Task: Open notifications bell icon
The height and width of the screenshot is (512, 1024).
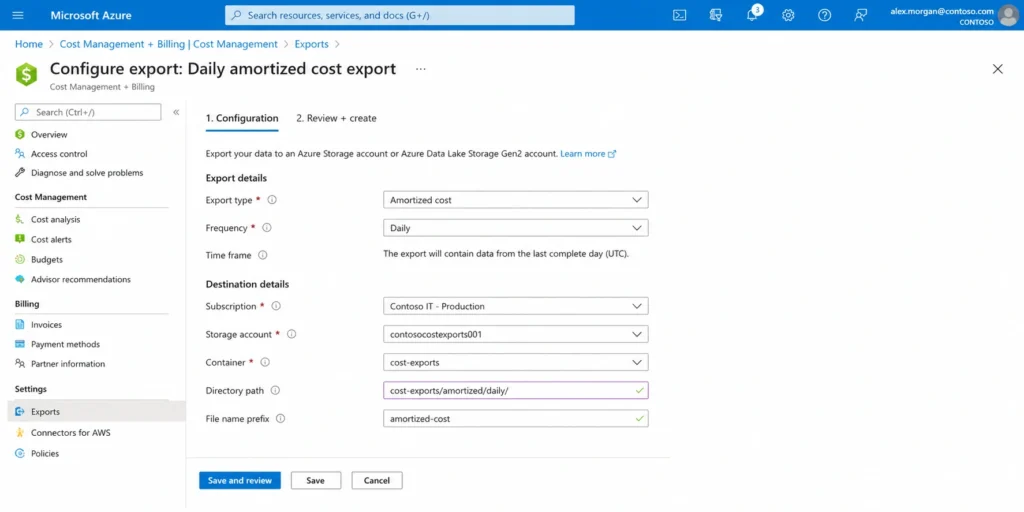Action: pyautogui.click(x=752, y=15)
